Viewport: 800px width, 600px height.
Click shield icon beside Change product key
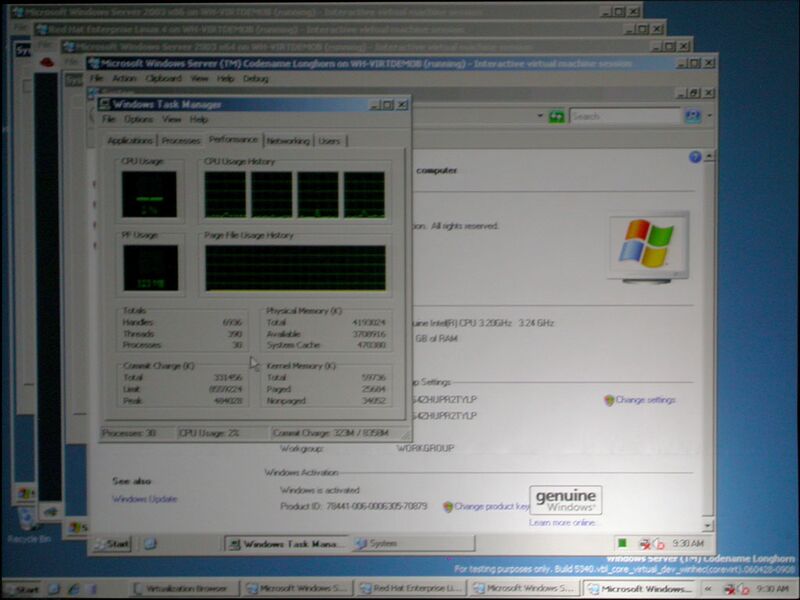click(x=448, y=507)
